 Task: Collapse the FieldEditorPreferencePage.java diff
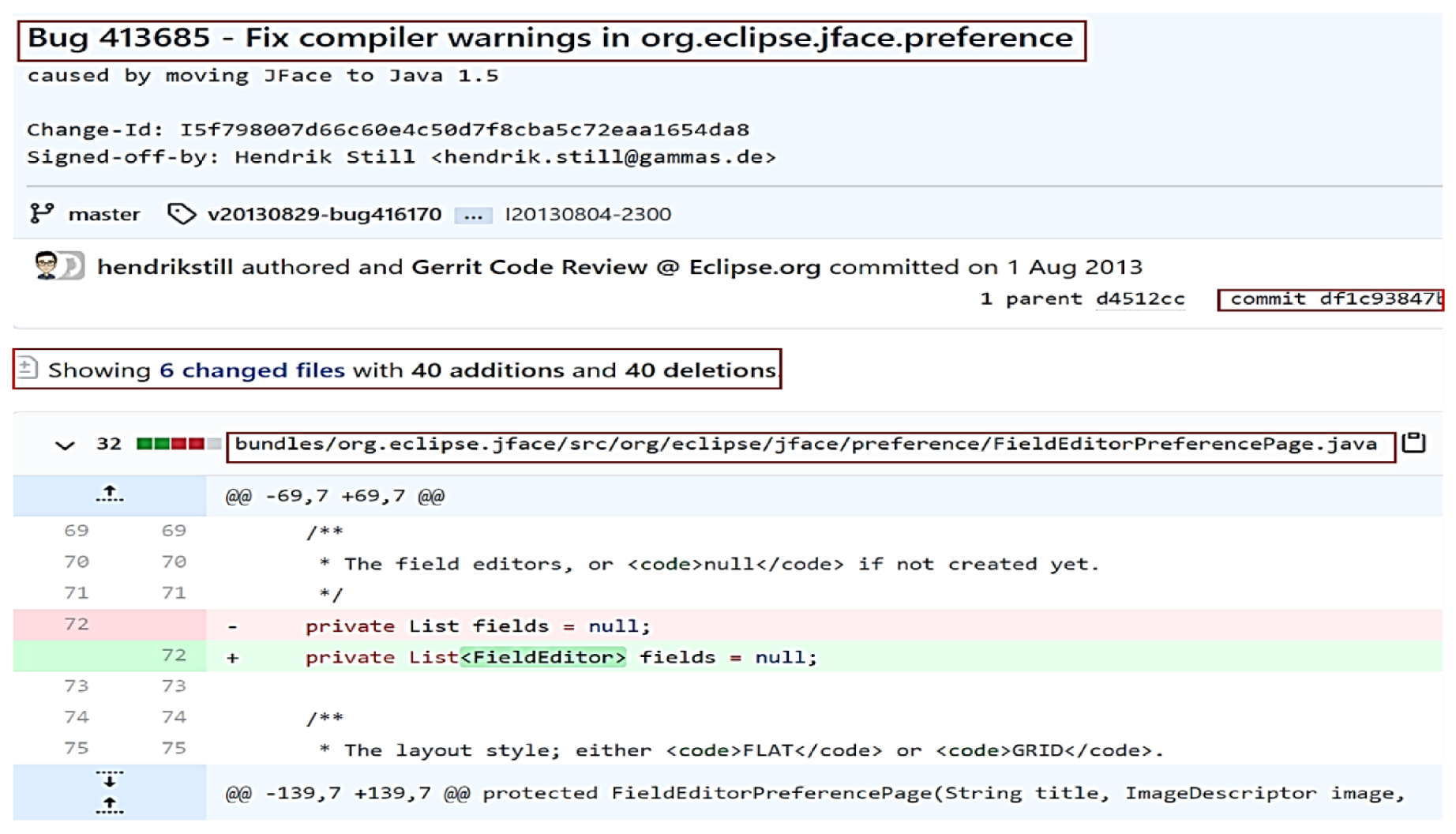[x=65, y=445]
